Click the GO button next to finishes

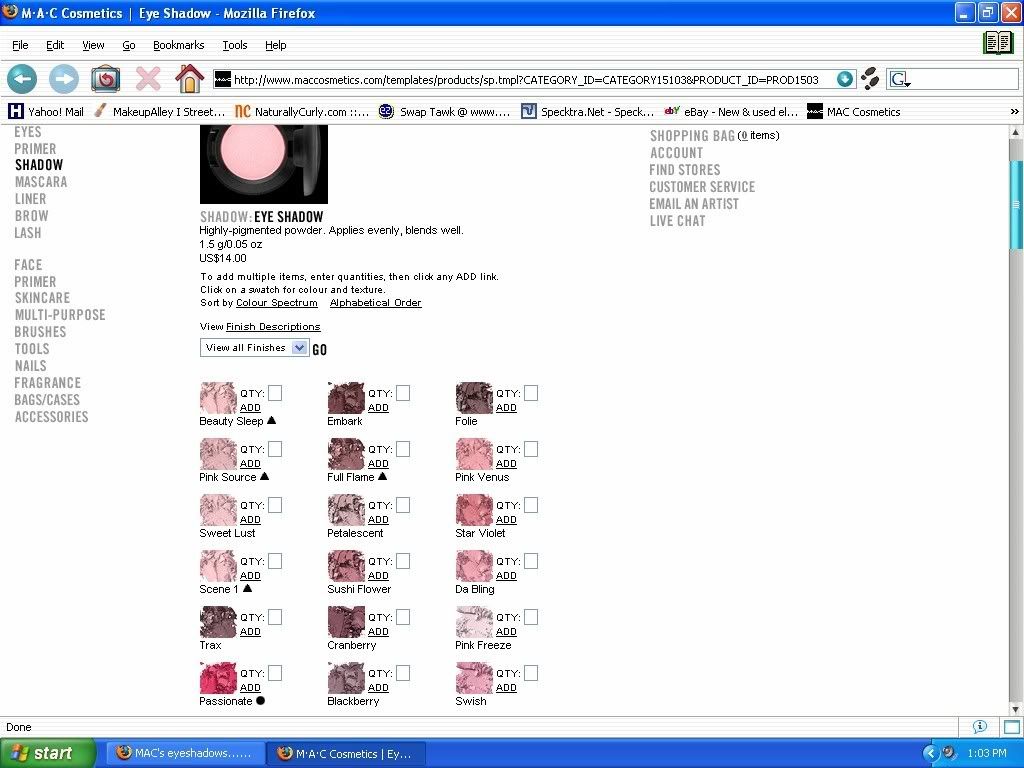click(x=319, y=349)
